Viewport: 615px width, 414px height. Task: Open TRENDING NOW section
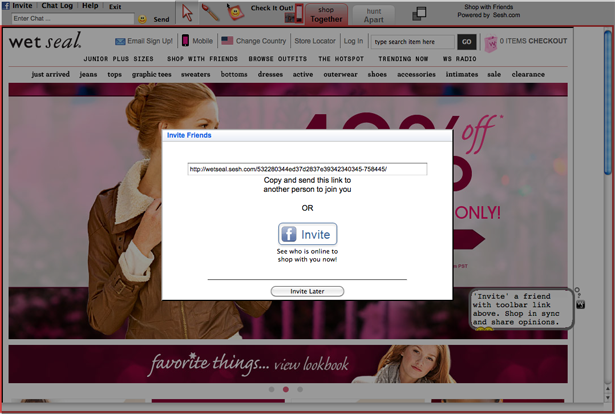tap(403, 59)
